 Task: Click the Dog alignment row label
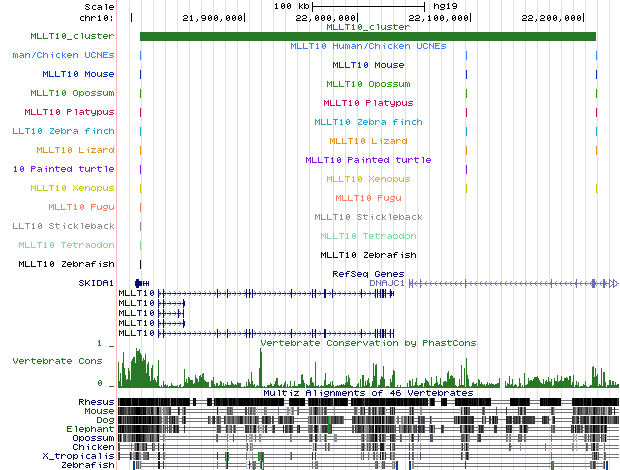coord(104,420)
